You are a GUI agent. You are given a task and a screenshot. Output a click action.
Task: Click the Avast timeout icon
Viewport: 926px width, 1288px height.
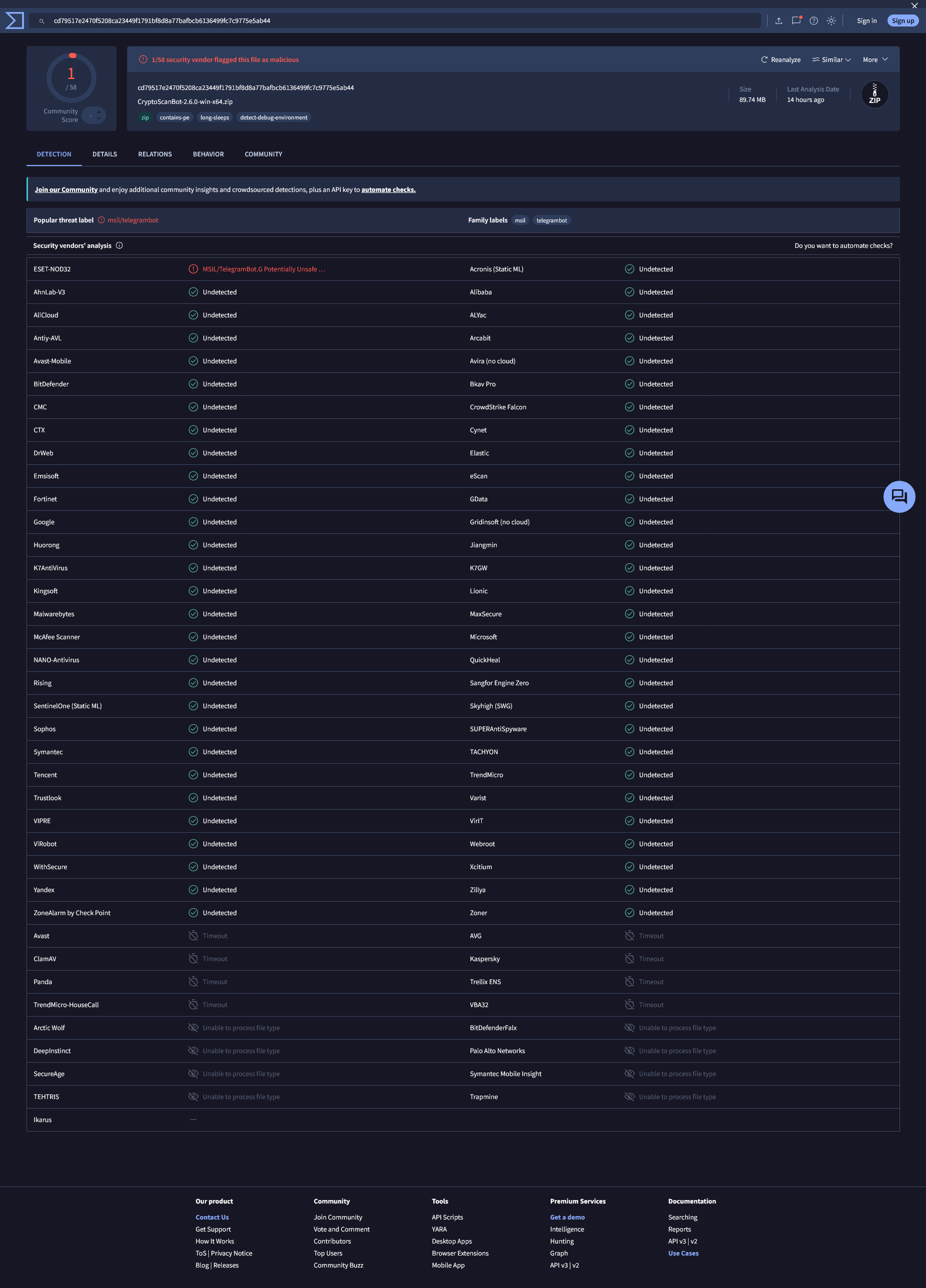click(x=193, y=936)
